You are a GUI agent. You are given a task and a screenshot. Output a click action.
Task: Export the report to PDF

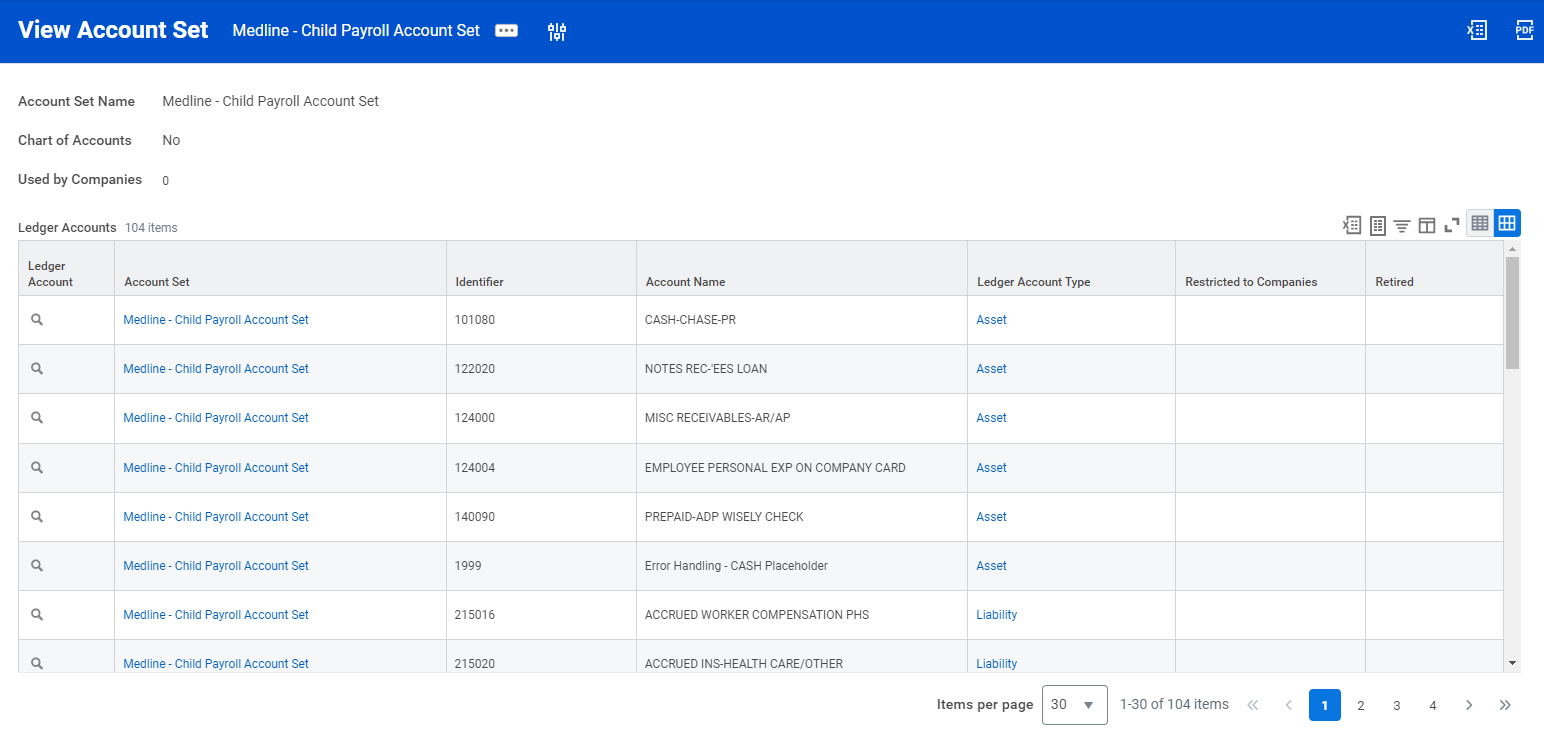[1523, 30]
